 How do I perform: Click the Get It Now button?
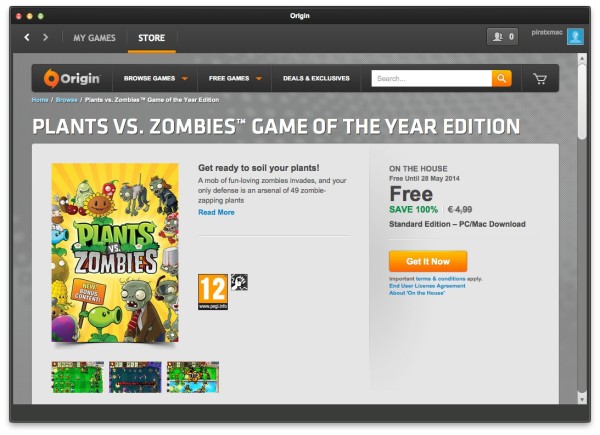(428, 261)
